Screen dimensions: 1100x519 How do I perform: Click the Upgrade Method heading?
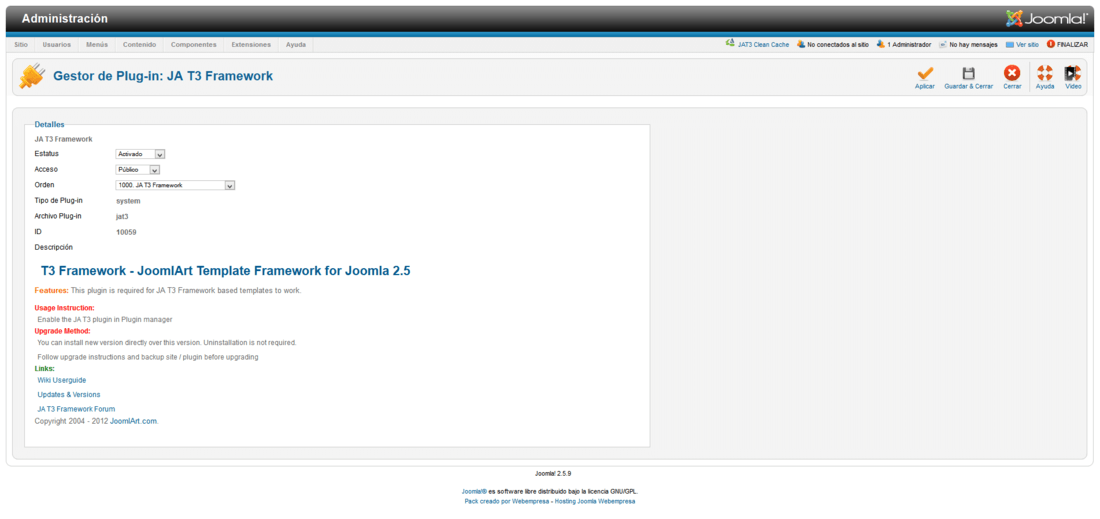pos(62,331)
